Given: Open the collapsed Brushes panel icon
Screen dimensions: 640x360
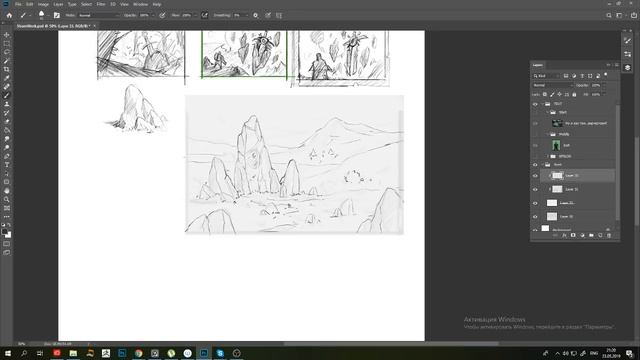Looking at the screenshot, I should pos(627,40).
